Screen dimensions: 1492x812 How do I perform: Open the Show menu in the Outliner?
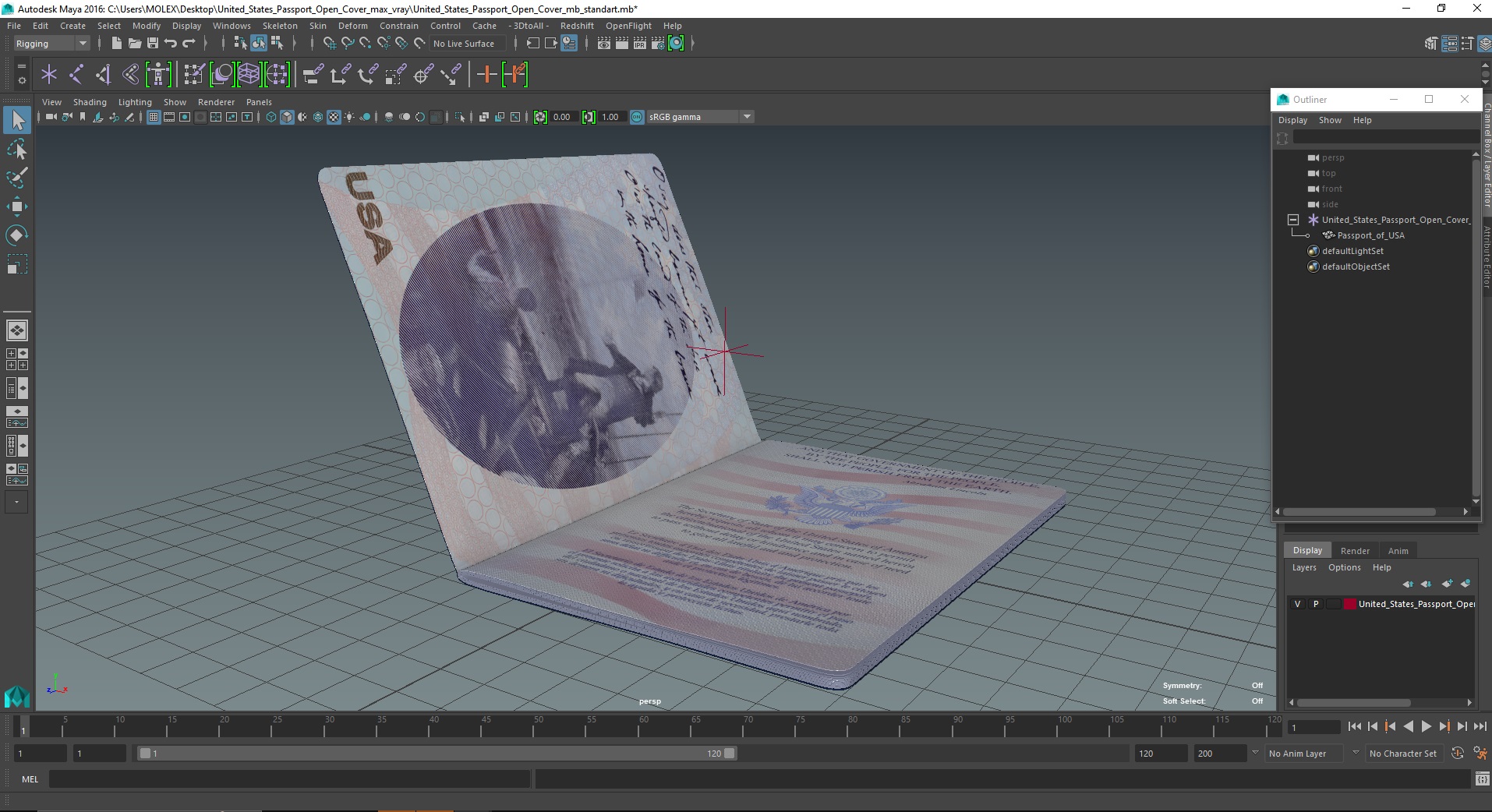click(x=1330, y=120)
